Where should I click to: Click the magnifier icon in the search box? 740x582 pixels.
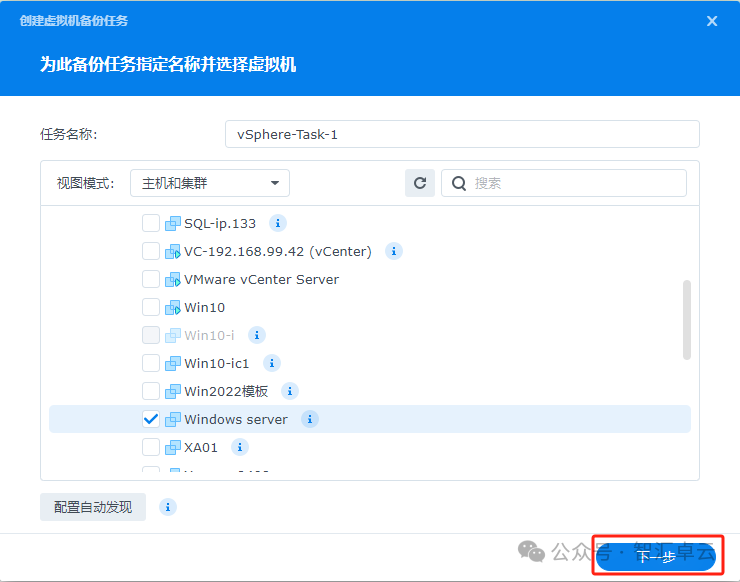pos(459,183)
